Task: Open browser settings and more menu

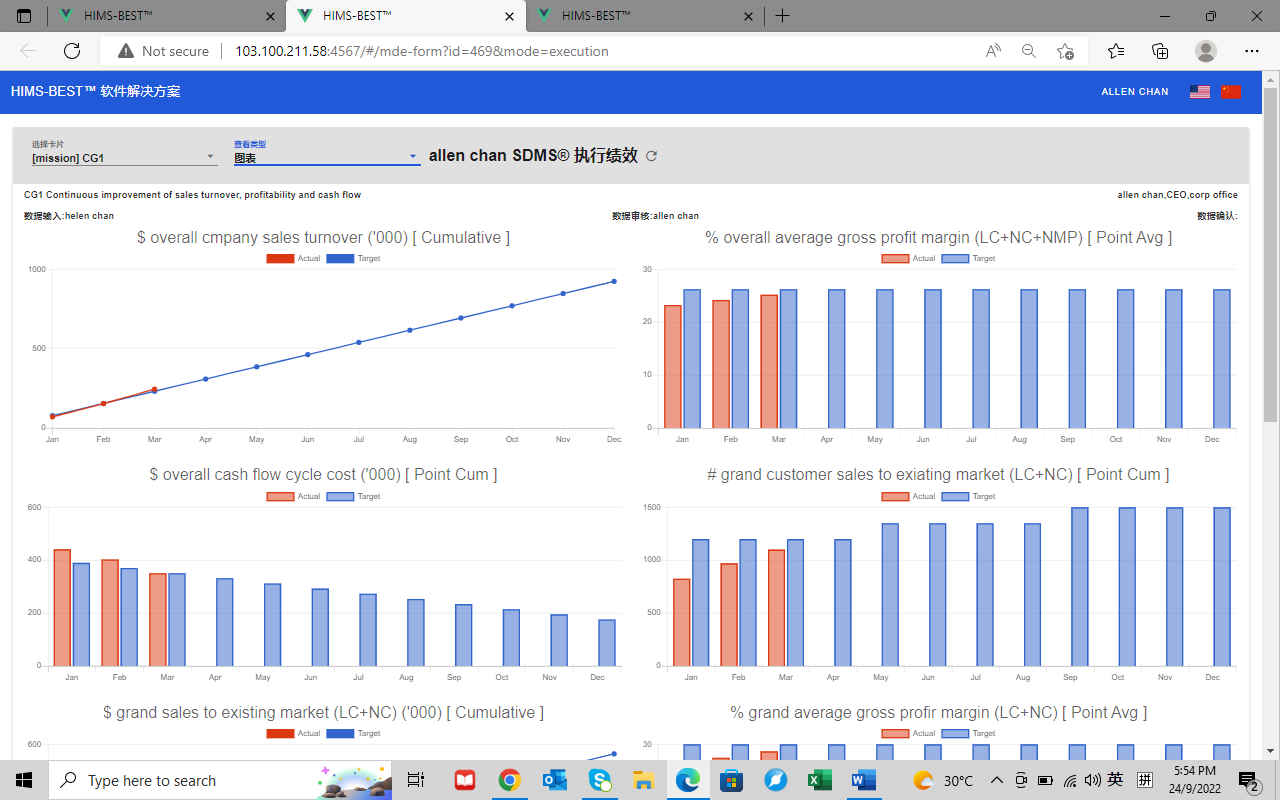Action: pos(1251,51)
